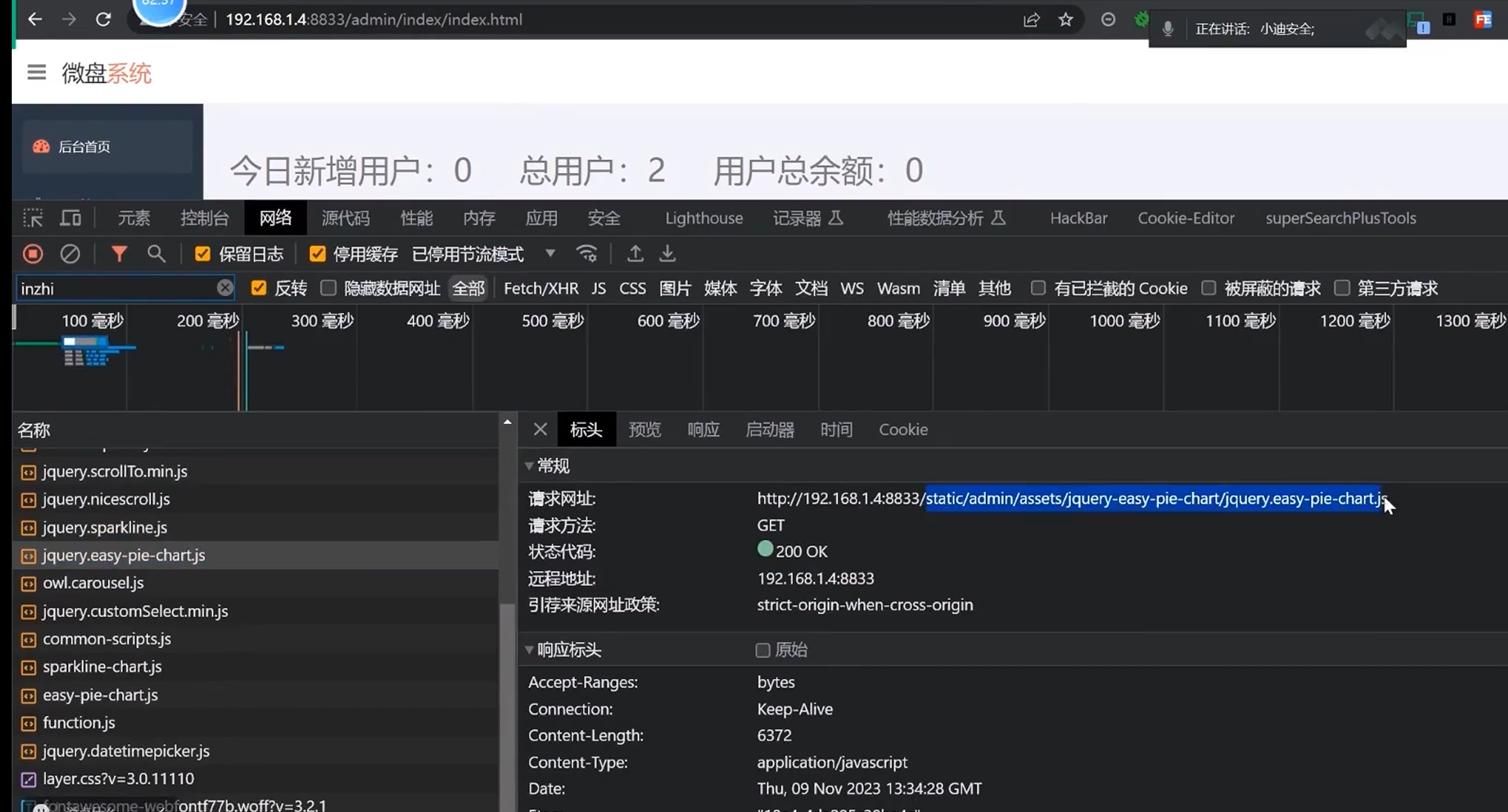Screen dimensions: 1508x812
Task: Toggle the network filter funnel icon
Action: pos(119,253)
